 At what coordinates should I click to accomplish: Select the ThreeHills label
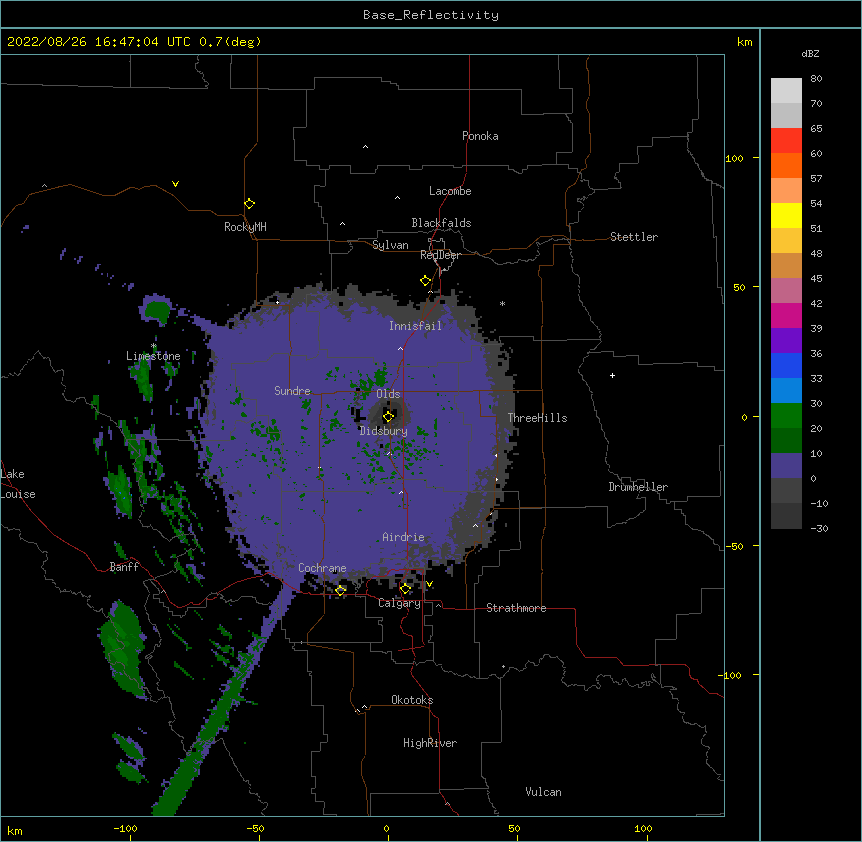pyautogui.click(x=537, y=418)
